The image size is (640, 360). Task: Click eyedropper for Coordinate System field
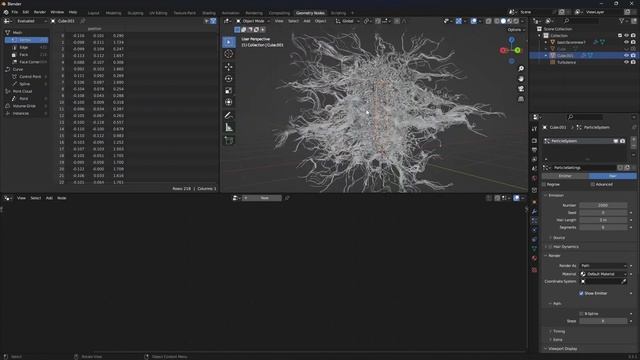(x=624, y=281)
